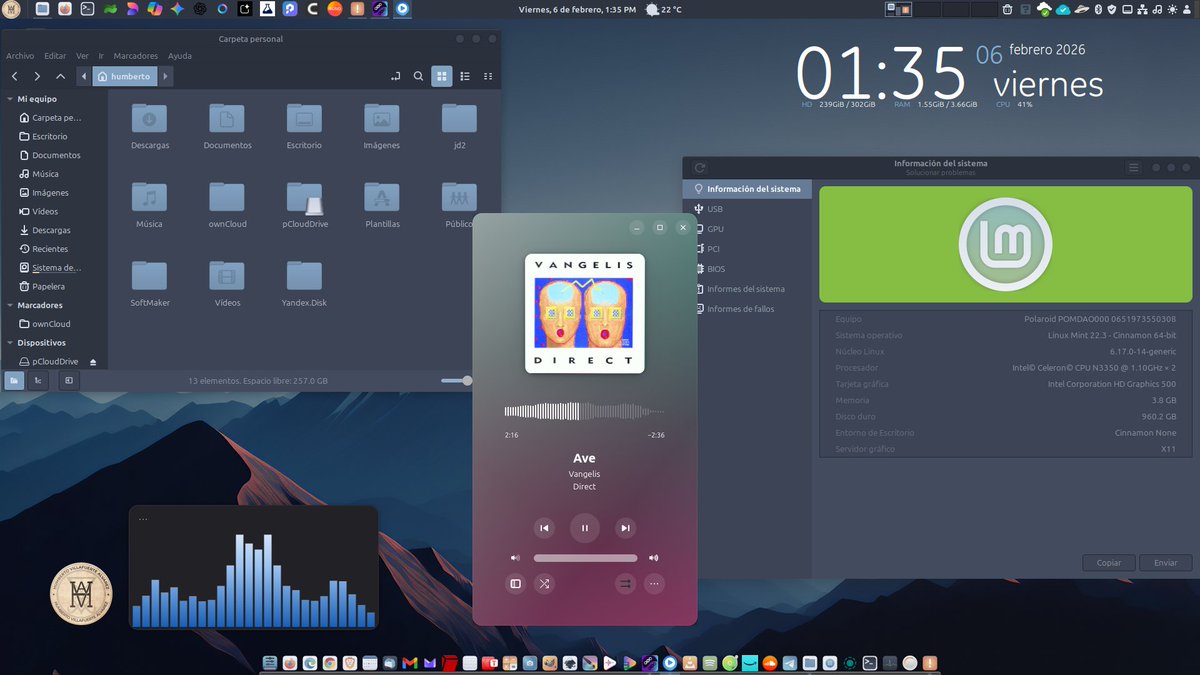Image resolution: width=1200 pixels, height=675 pixels.
Task: Open the Marcadores menu in the menu bar
Action: (136, 56)
